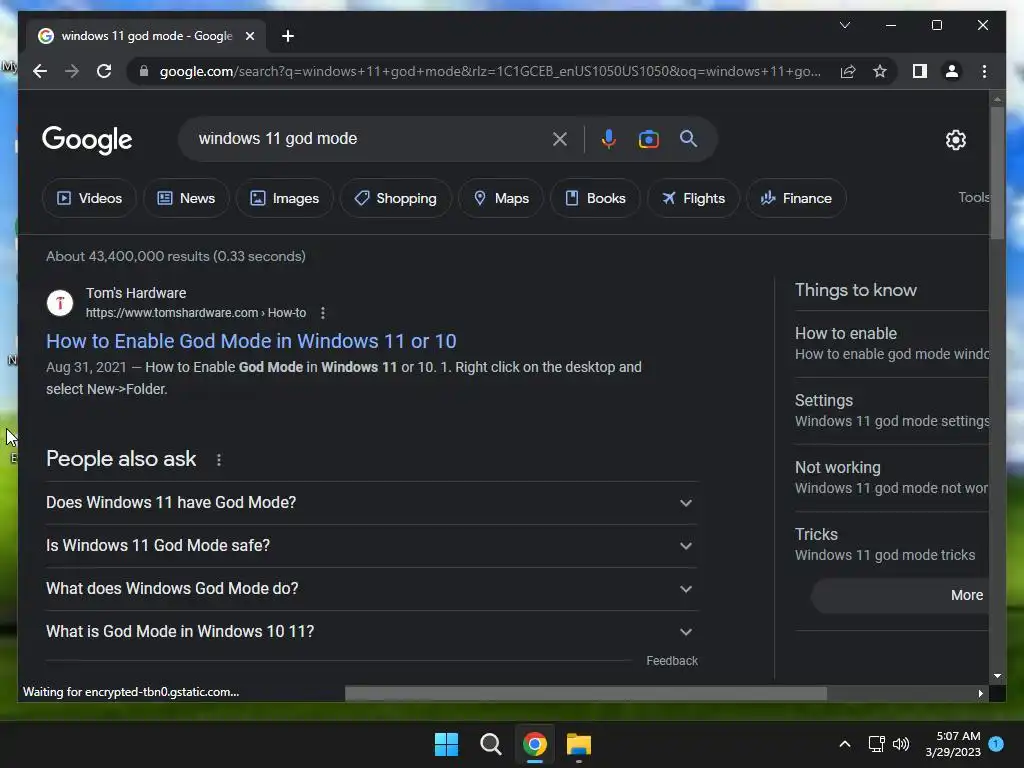This screenshot has height=768, width=1024.
Task: Open How to enable in Things to know
Action: [x=891, y=344]
